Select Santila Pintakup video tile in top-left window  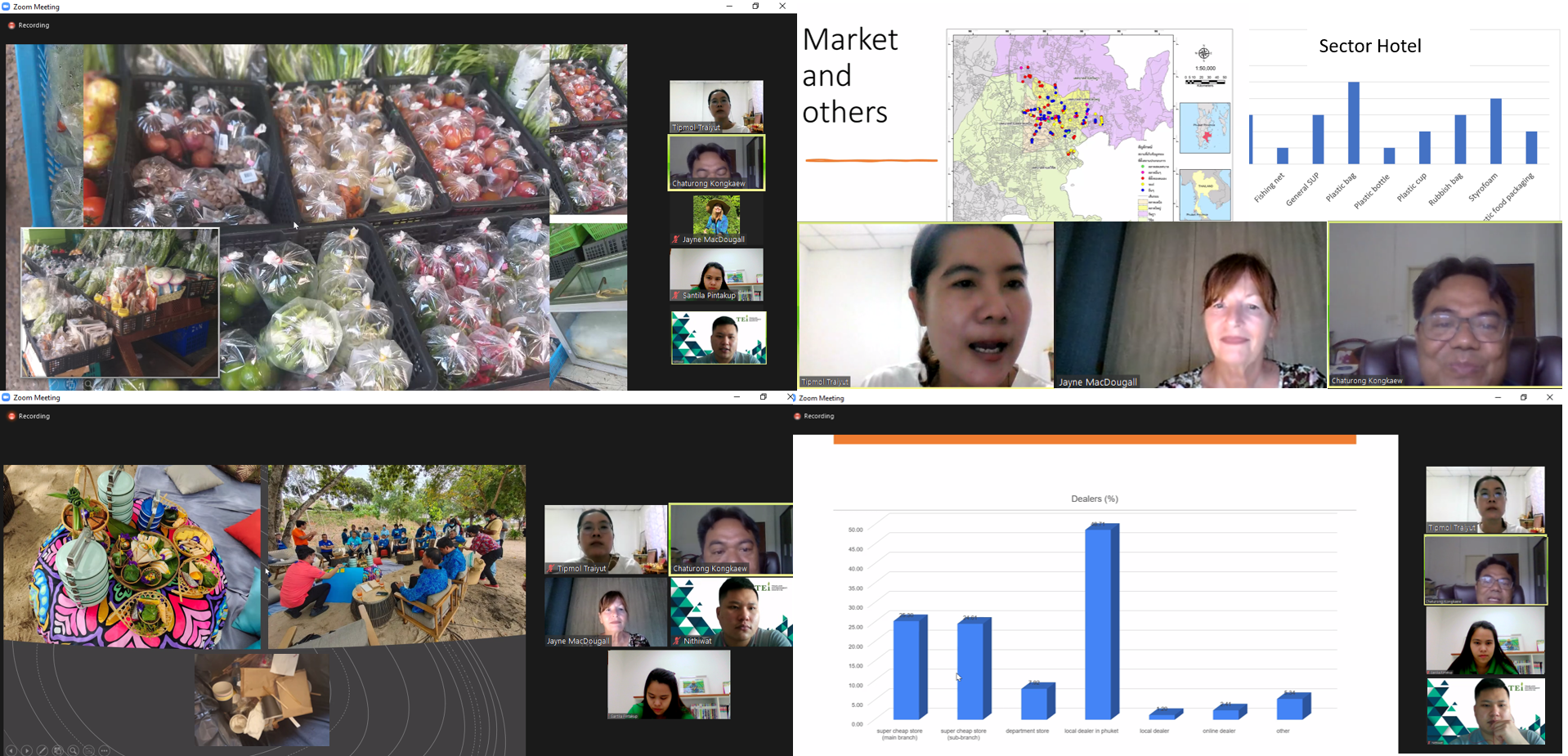pos(716,275)
